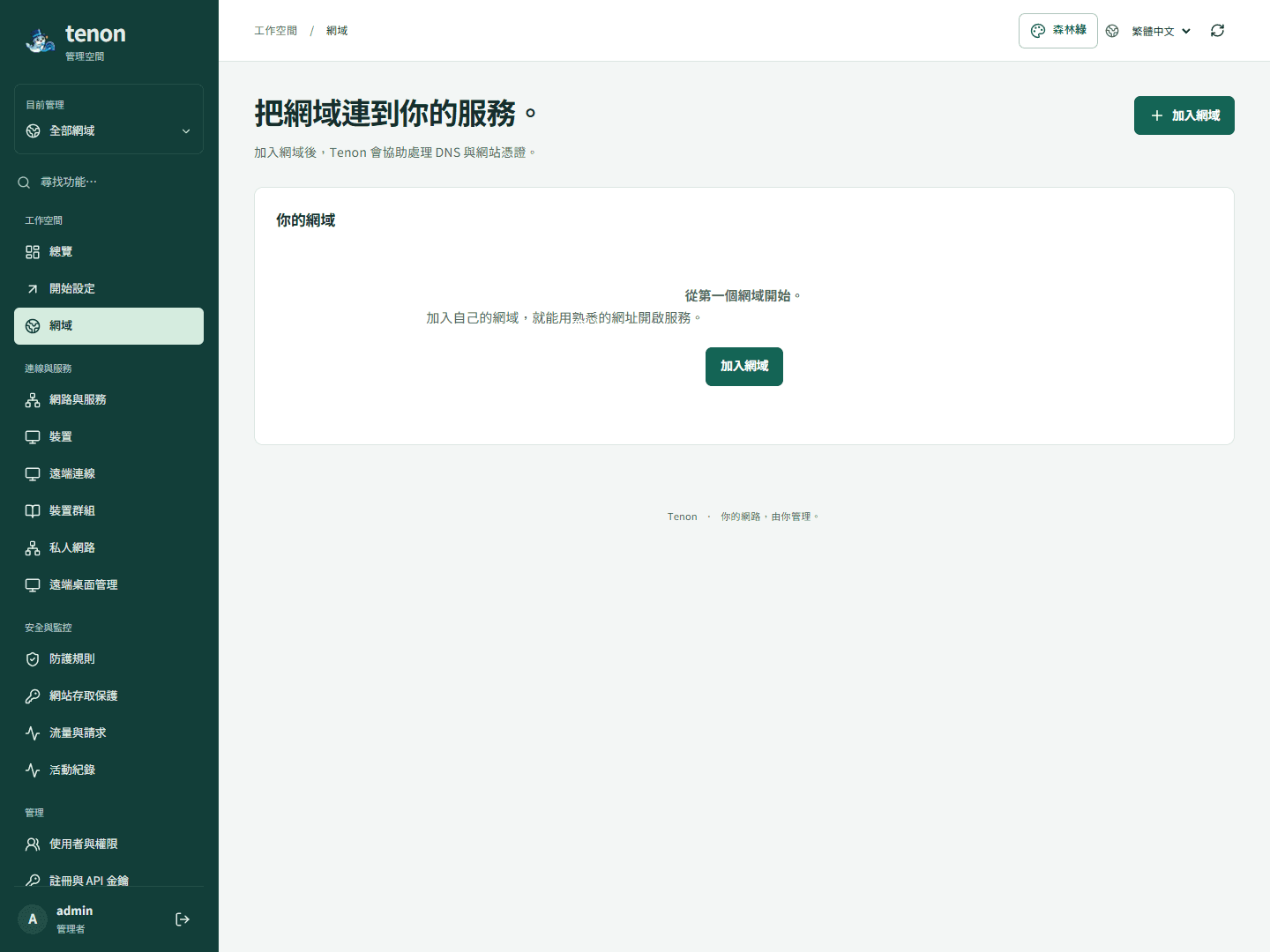Click the 網路與服務 network icon
Screen dimensions: 1270x952
[33, 400]
